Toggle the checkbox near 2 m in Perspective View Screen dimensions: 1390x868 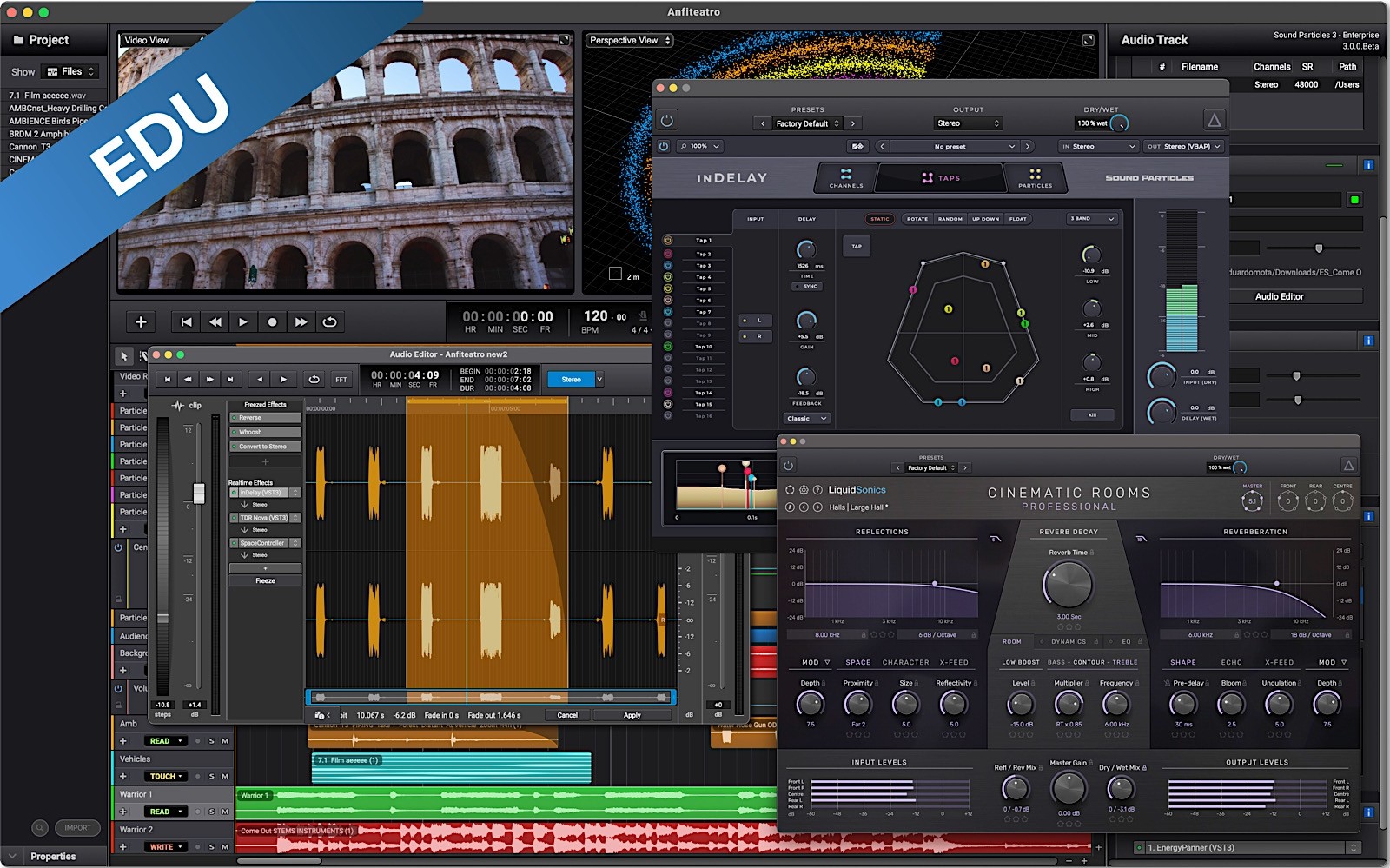[x=615, y=274]
